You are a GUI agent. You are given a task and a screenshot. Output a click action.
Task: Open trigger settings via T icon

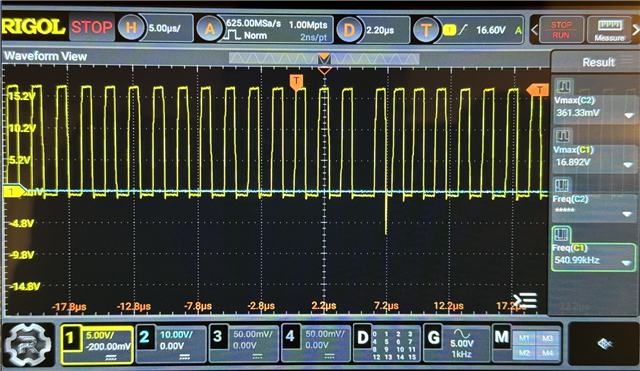point(426,30)
